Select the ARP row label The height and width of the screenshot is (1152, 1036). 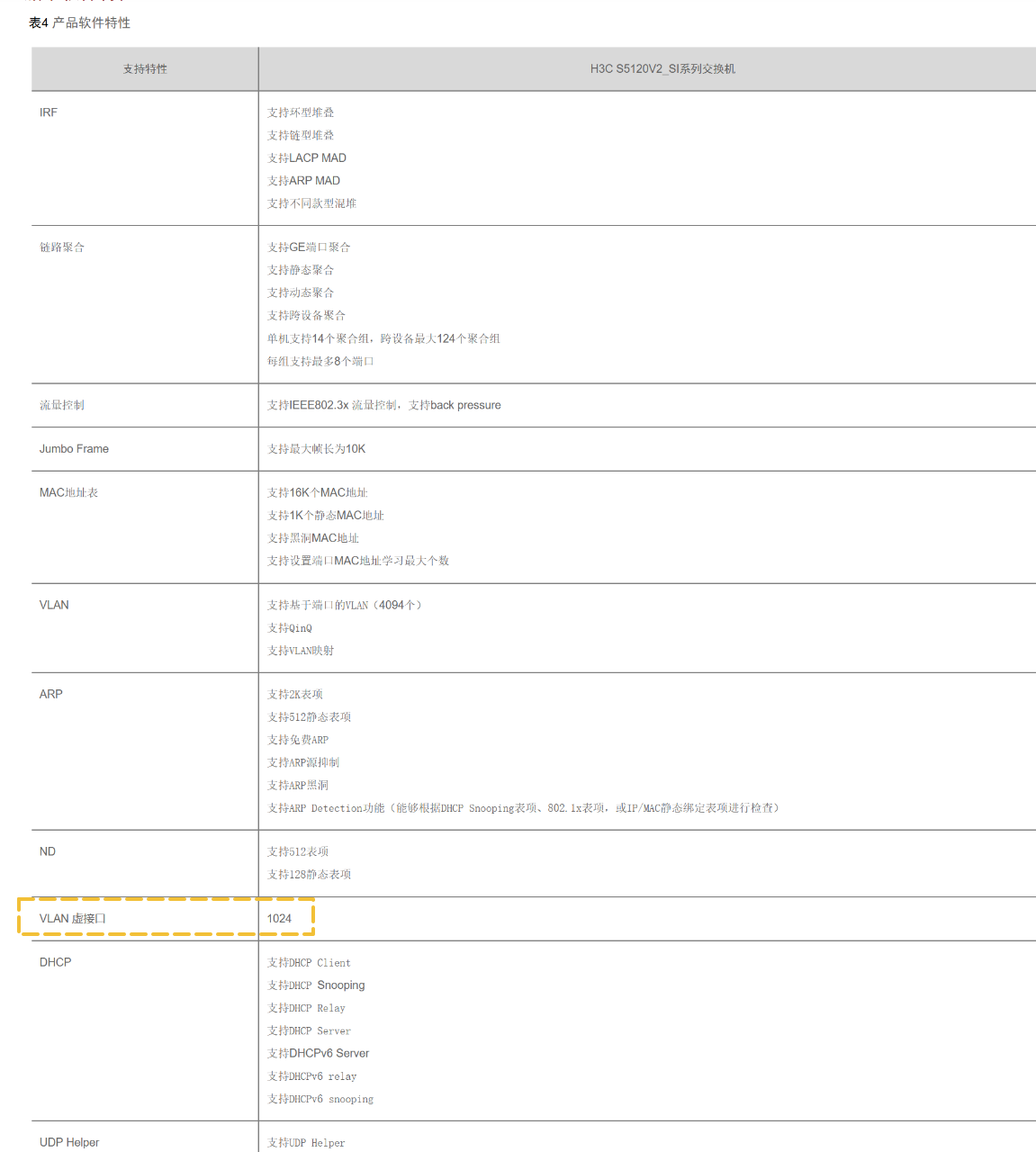point(51,695)
